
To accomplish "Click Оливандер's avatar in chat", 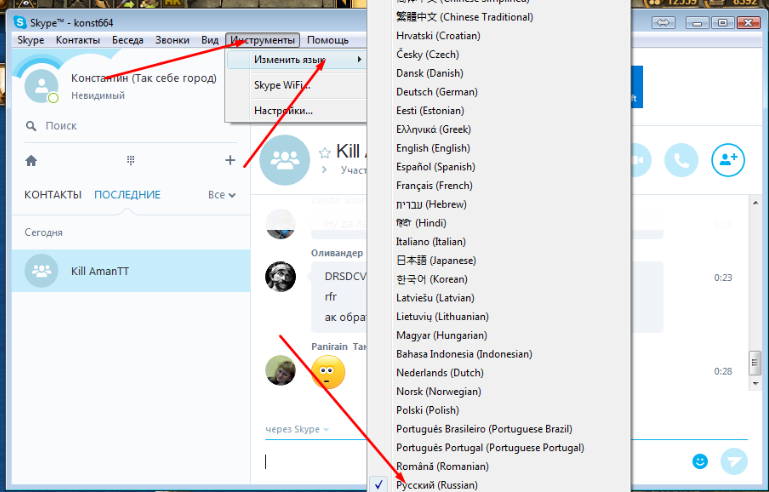I will (x=281, y=276).
